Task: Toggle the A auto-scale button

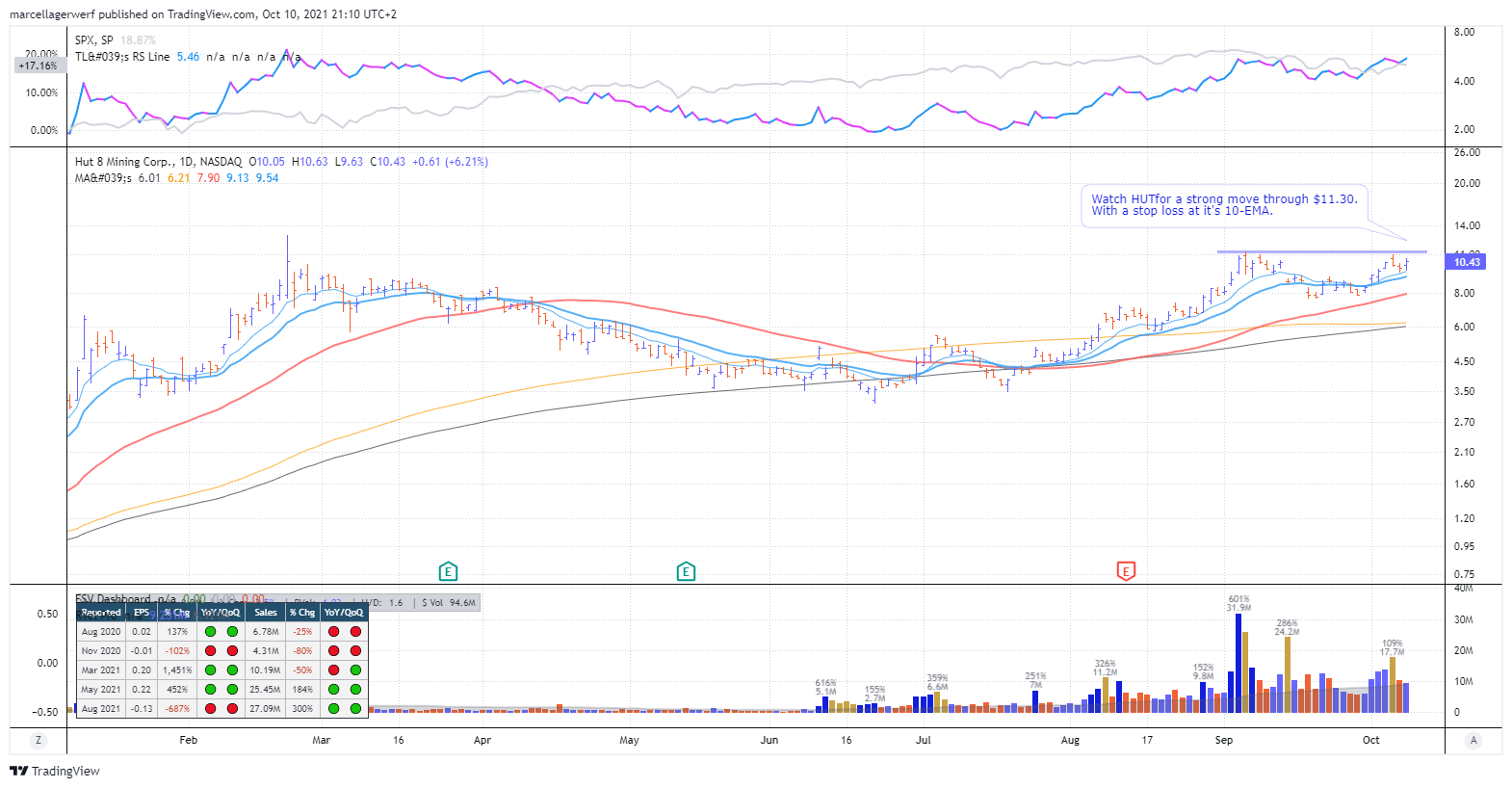Action: (x=1473, y=740)
